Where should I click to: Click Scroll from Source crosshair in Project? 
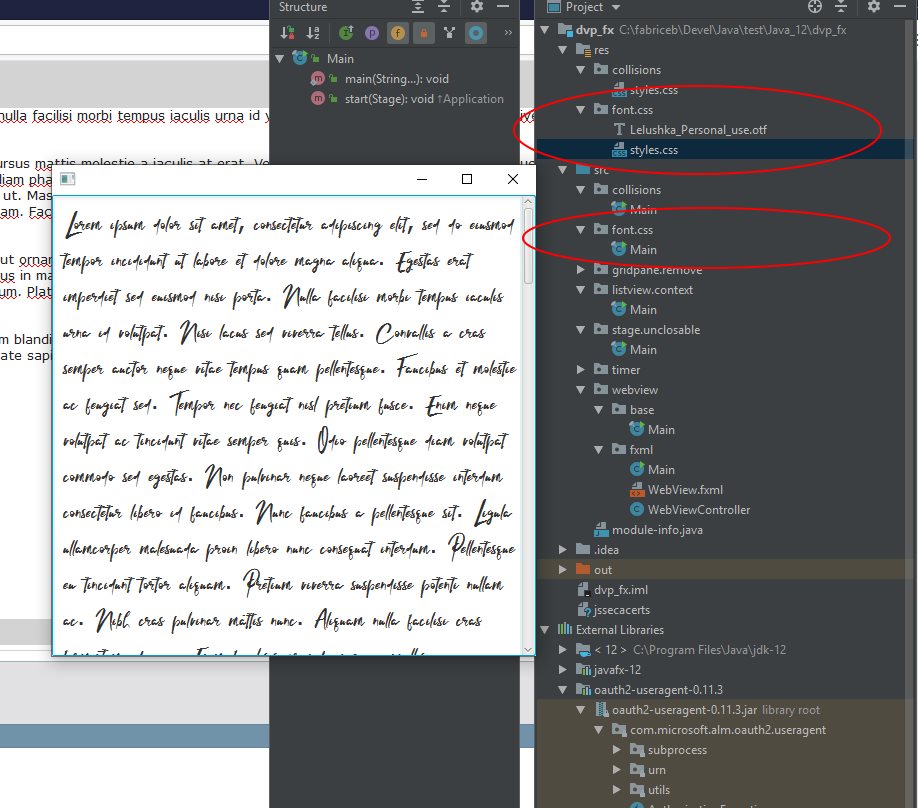coord(815,6)
